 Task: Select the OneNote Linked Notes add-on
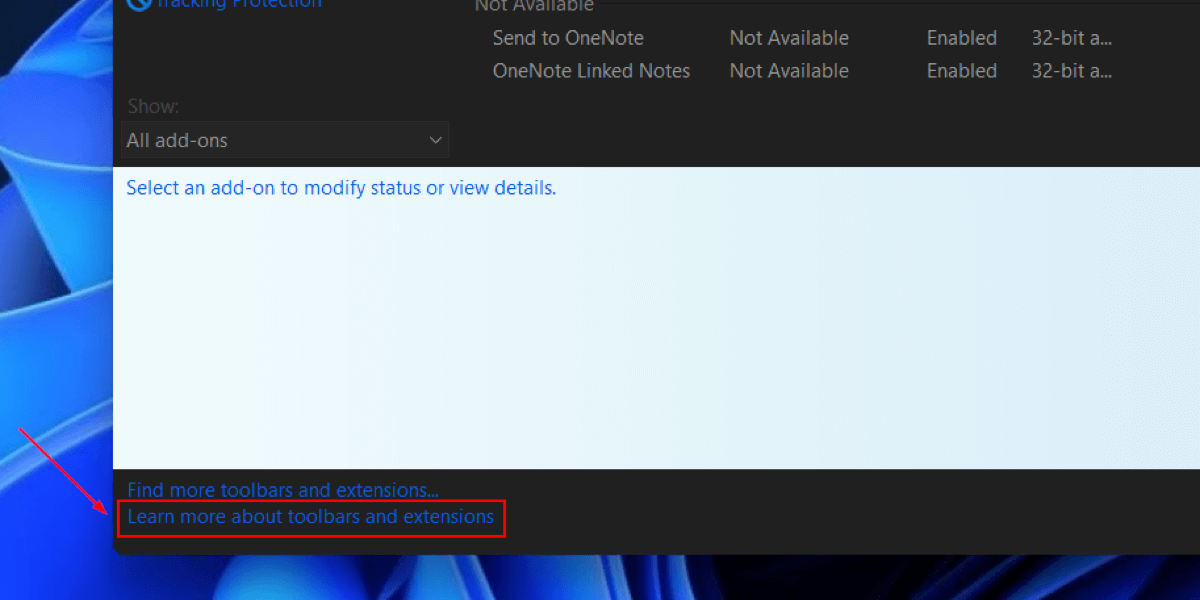coord(591,70)
